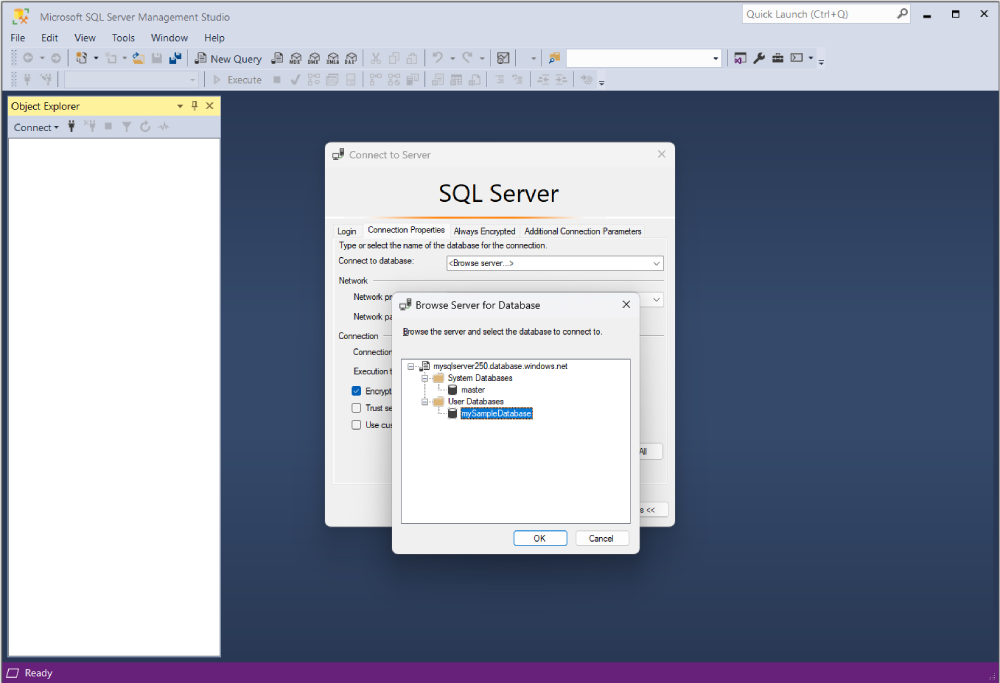1000x683 pixels.
Task: Click Connect Object Explorer plug icon
Action: (x=71, y=126)
